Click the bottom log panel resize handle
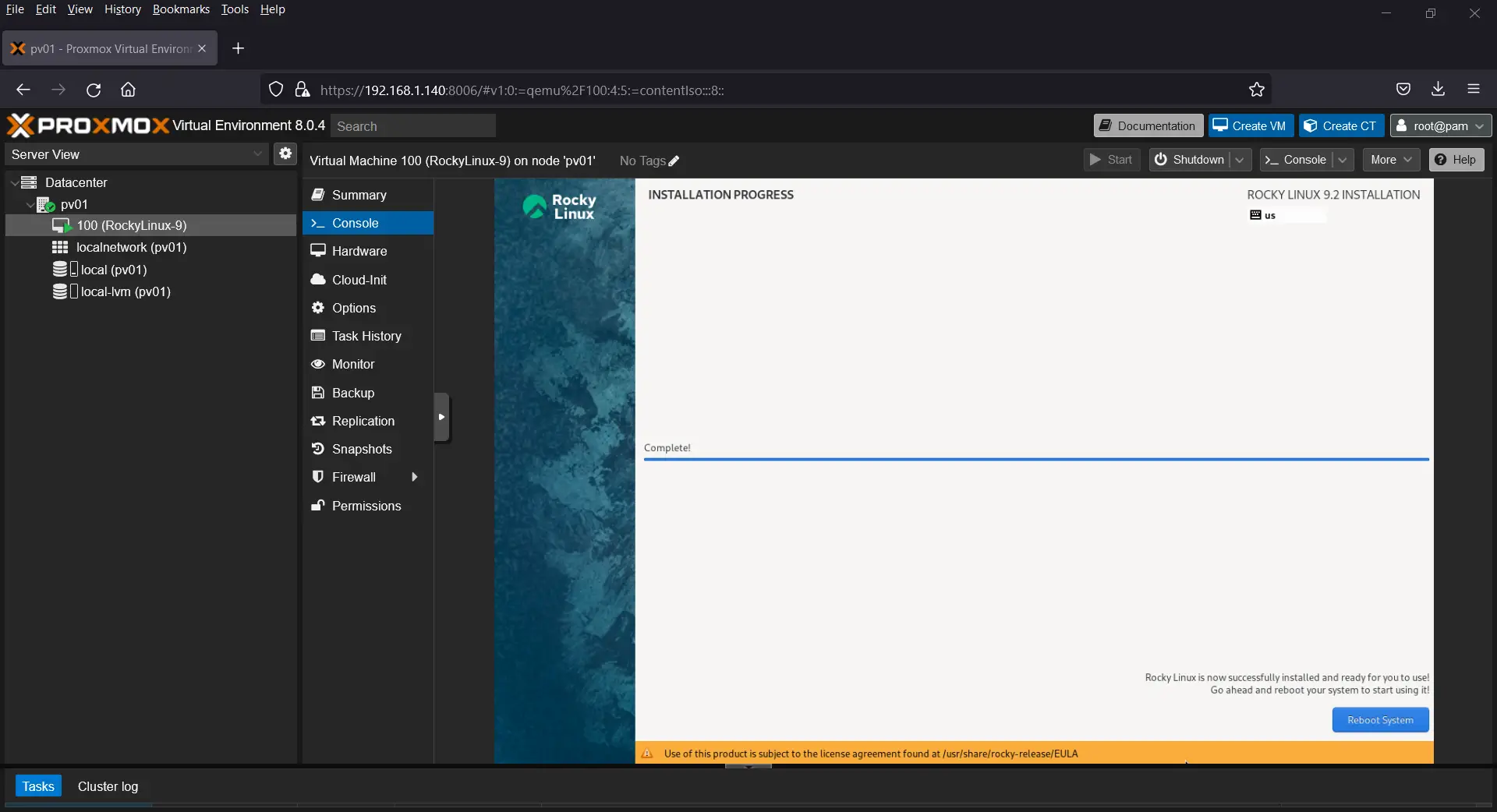 [748, 766]
